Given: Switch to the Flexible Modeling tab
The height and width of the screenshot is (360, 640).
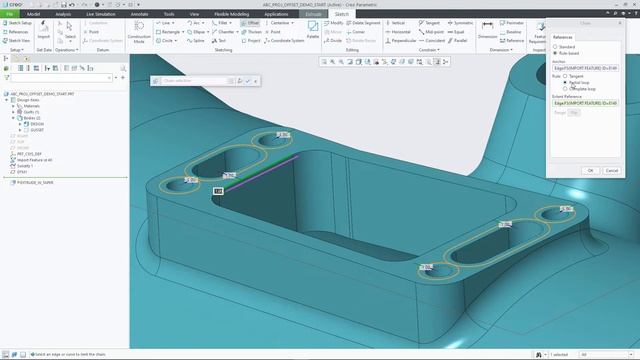Looking at the screenshot, I should point(231,14).
